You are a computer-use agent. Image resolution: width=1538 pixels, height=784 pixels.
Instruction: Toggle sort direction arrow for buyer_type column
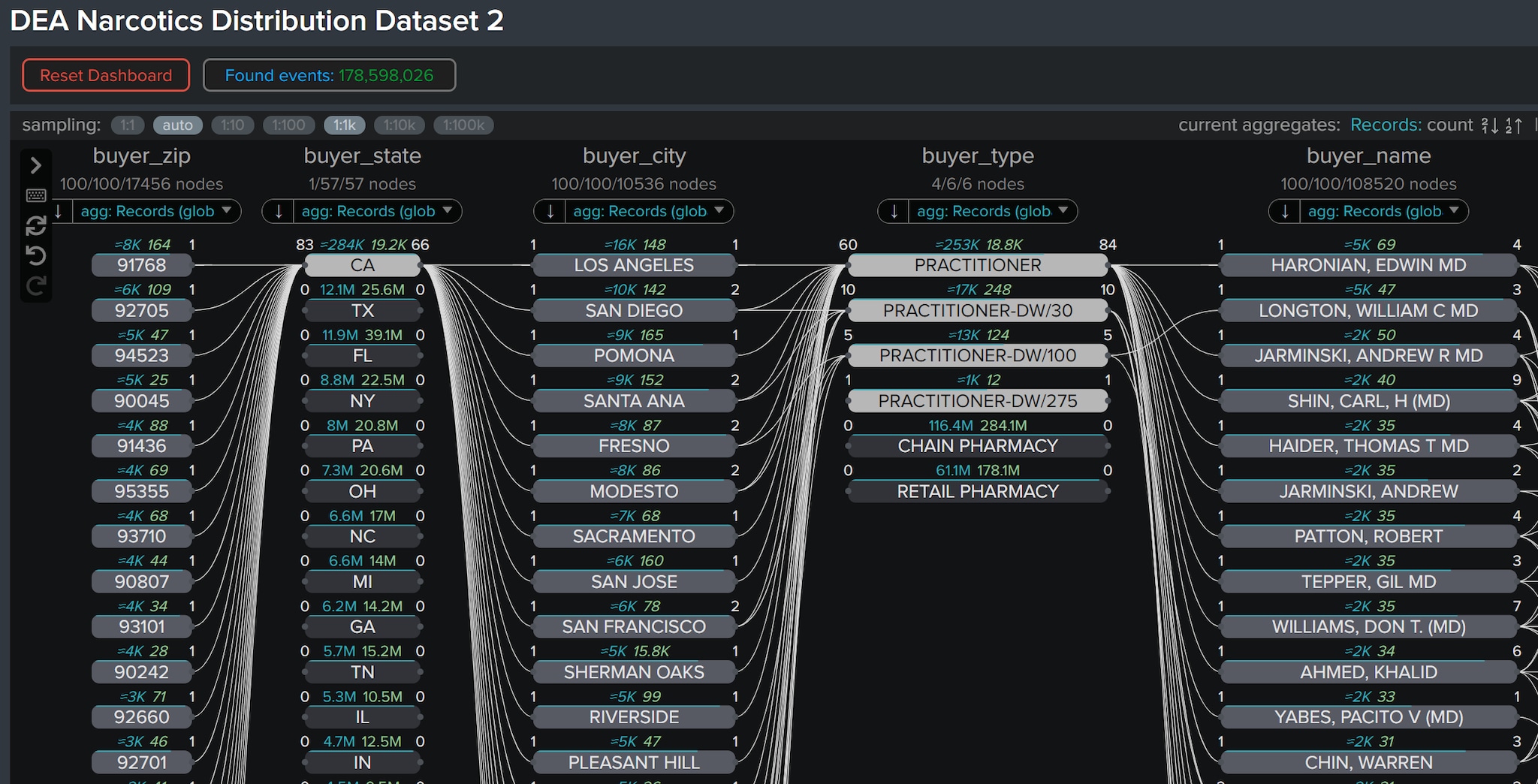click(x=894, y=212)
